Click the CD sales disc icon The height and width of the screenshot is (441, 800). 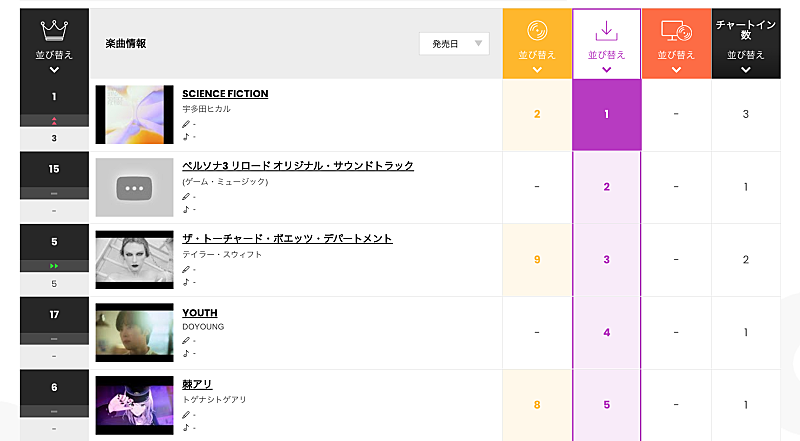click(x=537, y=31)
